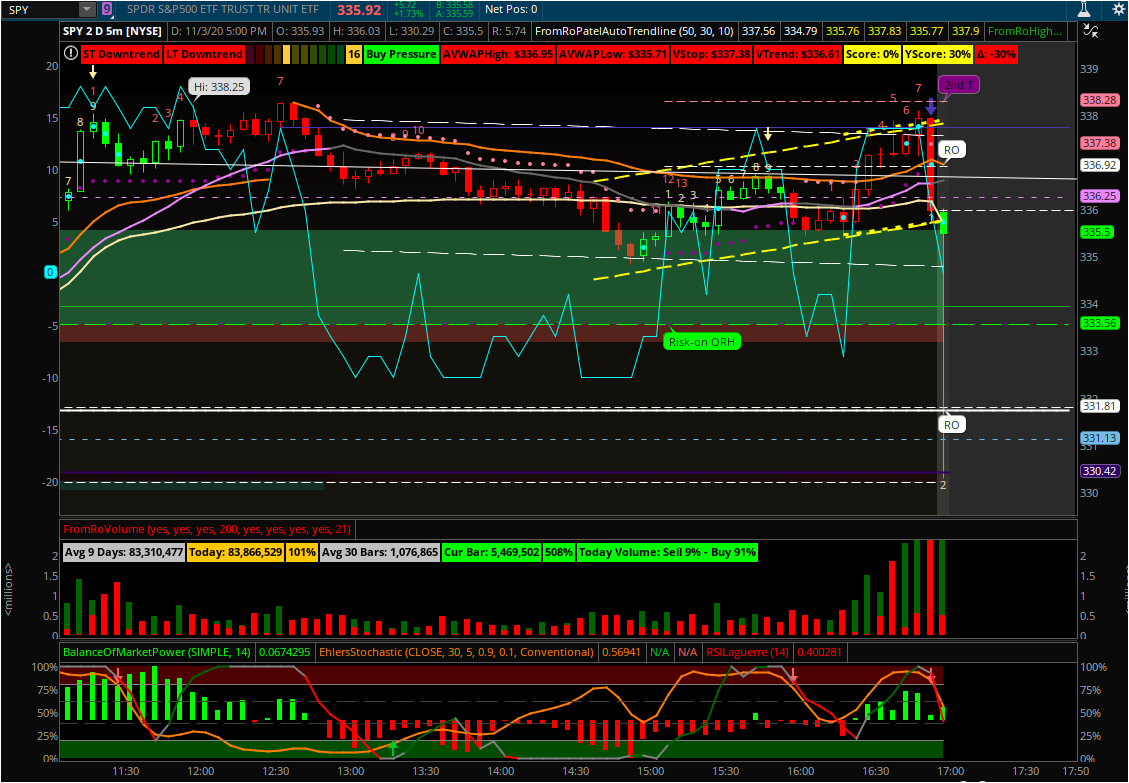Image resolution: width=1129 pixels, height=783 pixels.
Task: Click the Δ: -30% label
Action: pos(996,54)
